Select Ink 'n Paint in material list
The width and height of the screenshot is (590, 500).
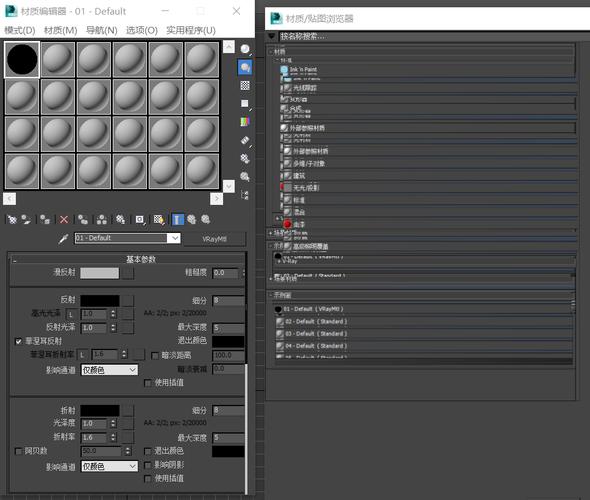tap(303, 70)
